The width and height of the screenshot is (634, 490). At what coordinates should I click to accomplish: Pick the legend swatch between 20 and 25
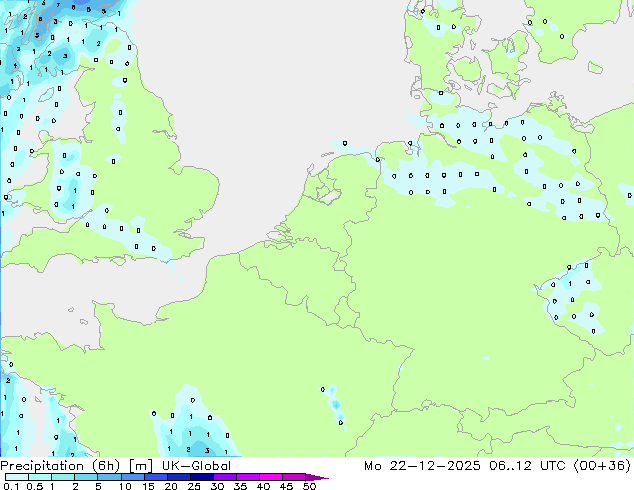click(178, 477)
